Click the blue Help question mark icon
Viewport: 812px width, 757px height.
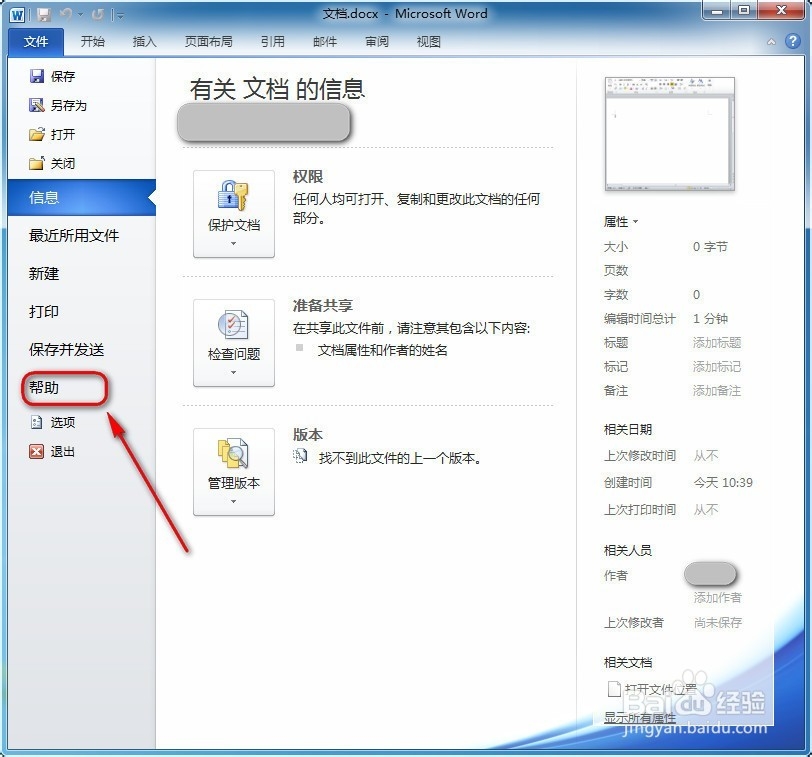click(x=792, y=41)
